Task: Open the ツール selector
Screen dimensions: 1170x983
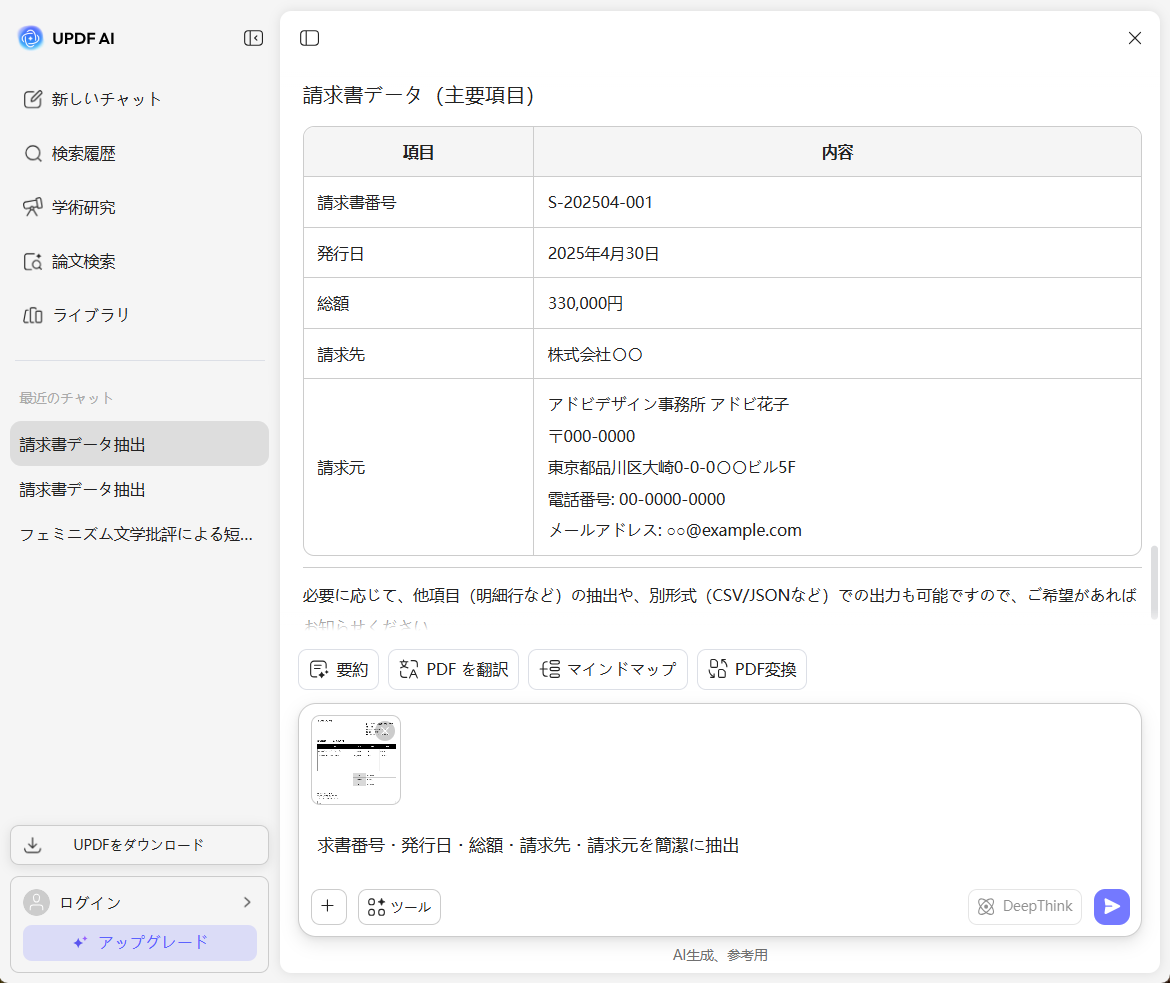Action: coord(399,907)
